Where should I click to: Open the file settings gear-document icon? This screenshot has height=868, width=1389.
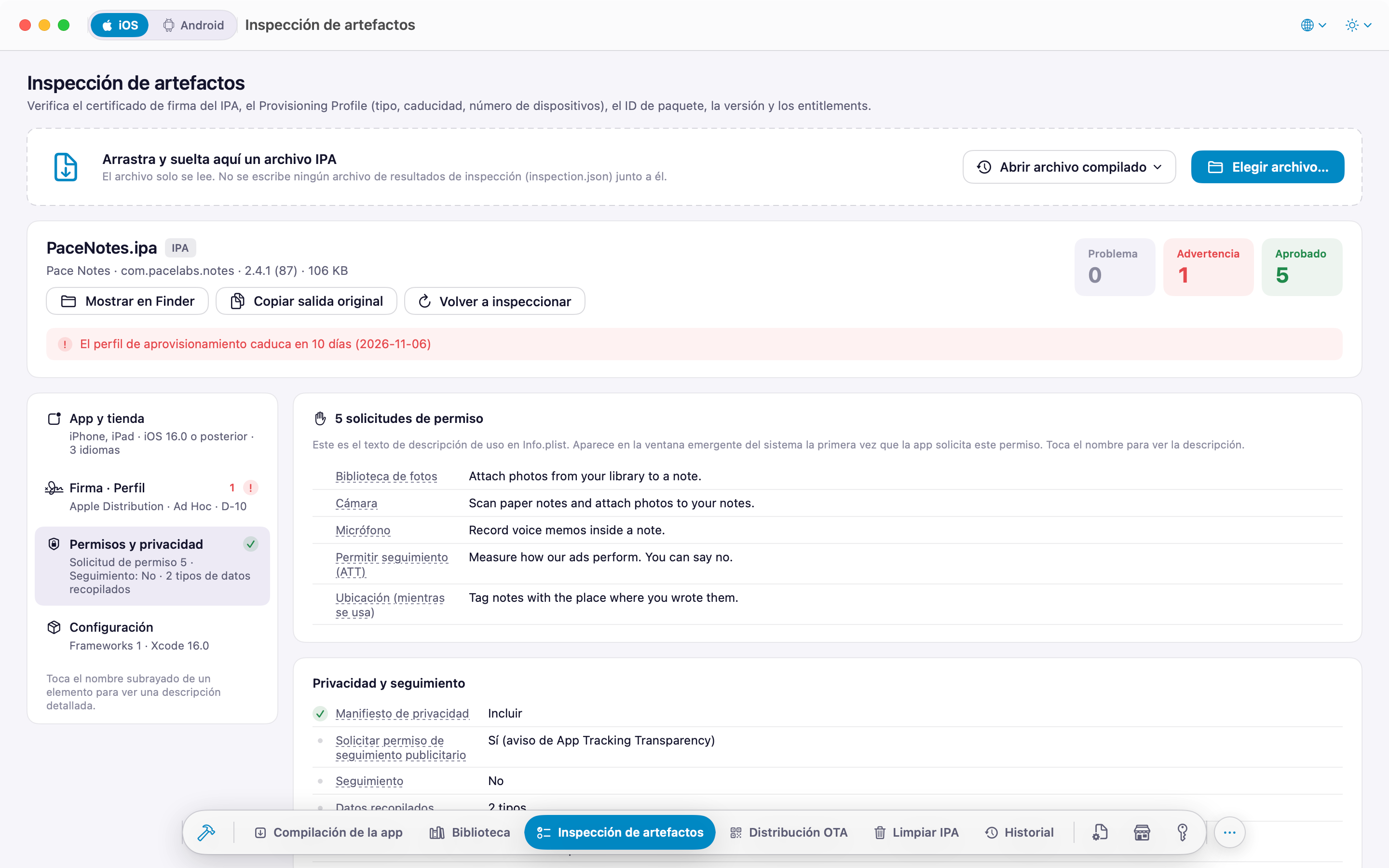point(1100,832)
